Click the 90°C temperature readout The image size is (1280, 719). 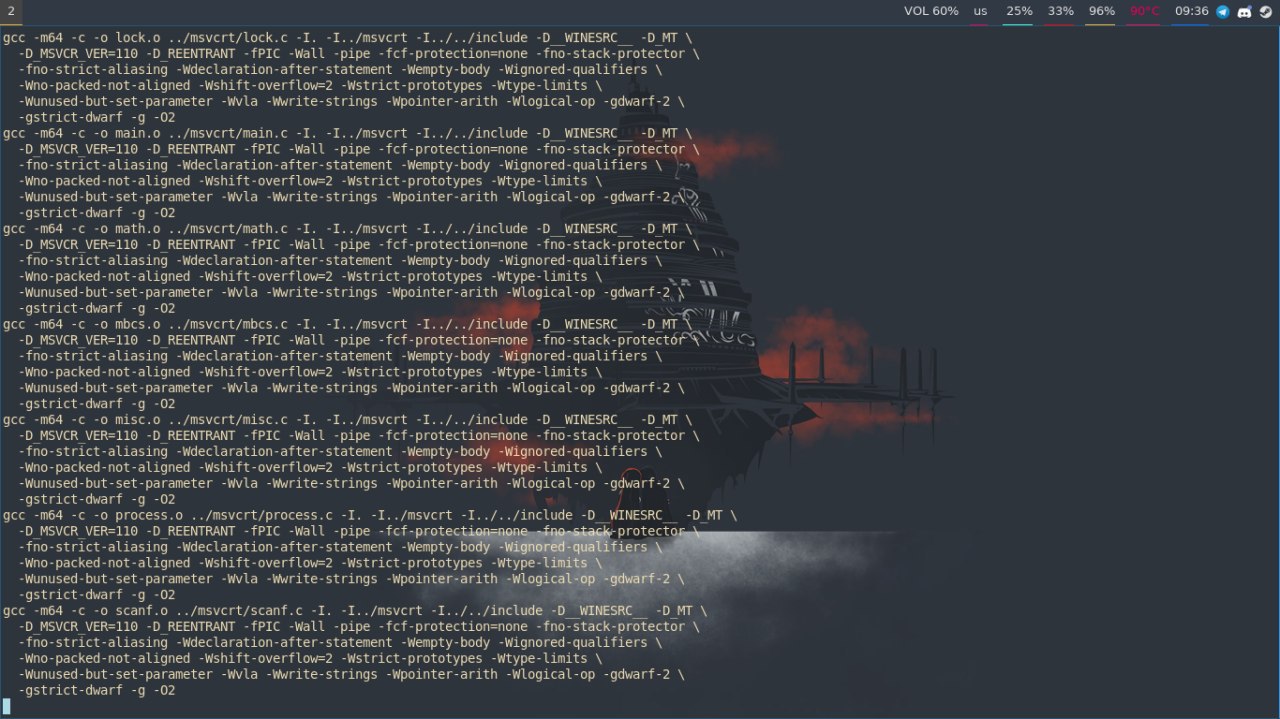[x=1144, y=12]
